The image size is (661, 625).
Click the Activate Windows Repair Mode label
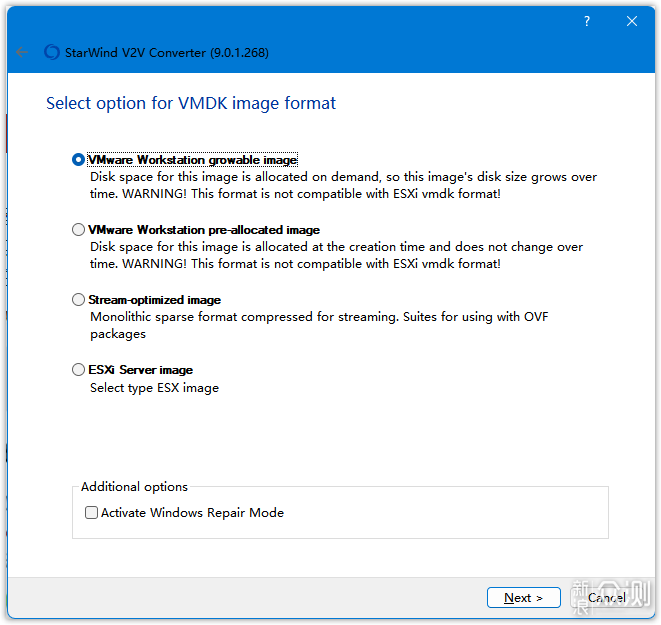[x=192, y=512]
